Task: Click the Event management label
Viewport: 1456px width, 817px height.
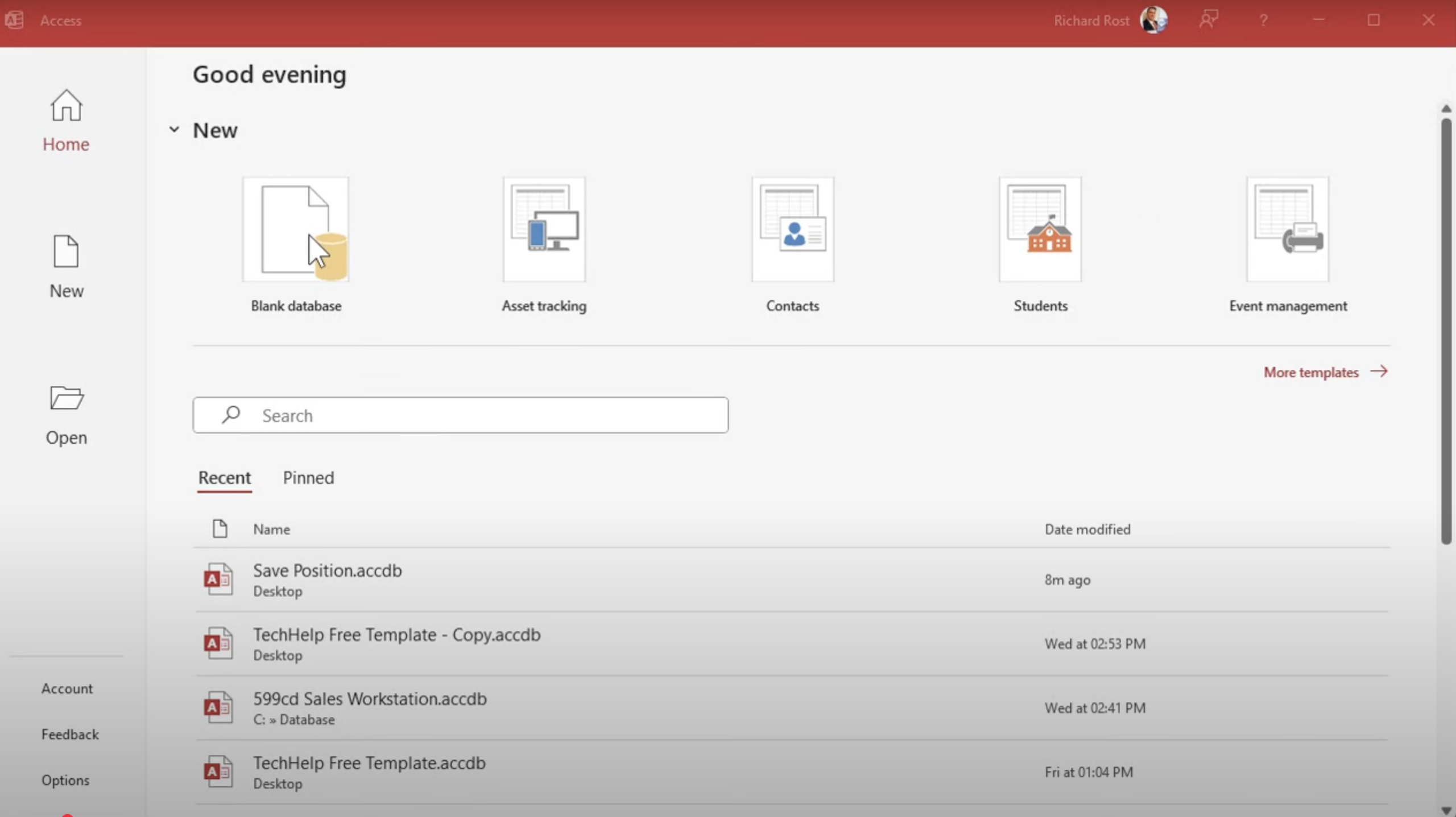Action: (x=1288, y=306)
